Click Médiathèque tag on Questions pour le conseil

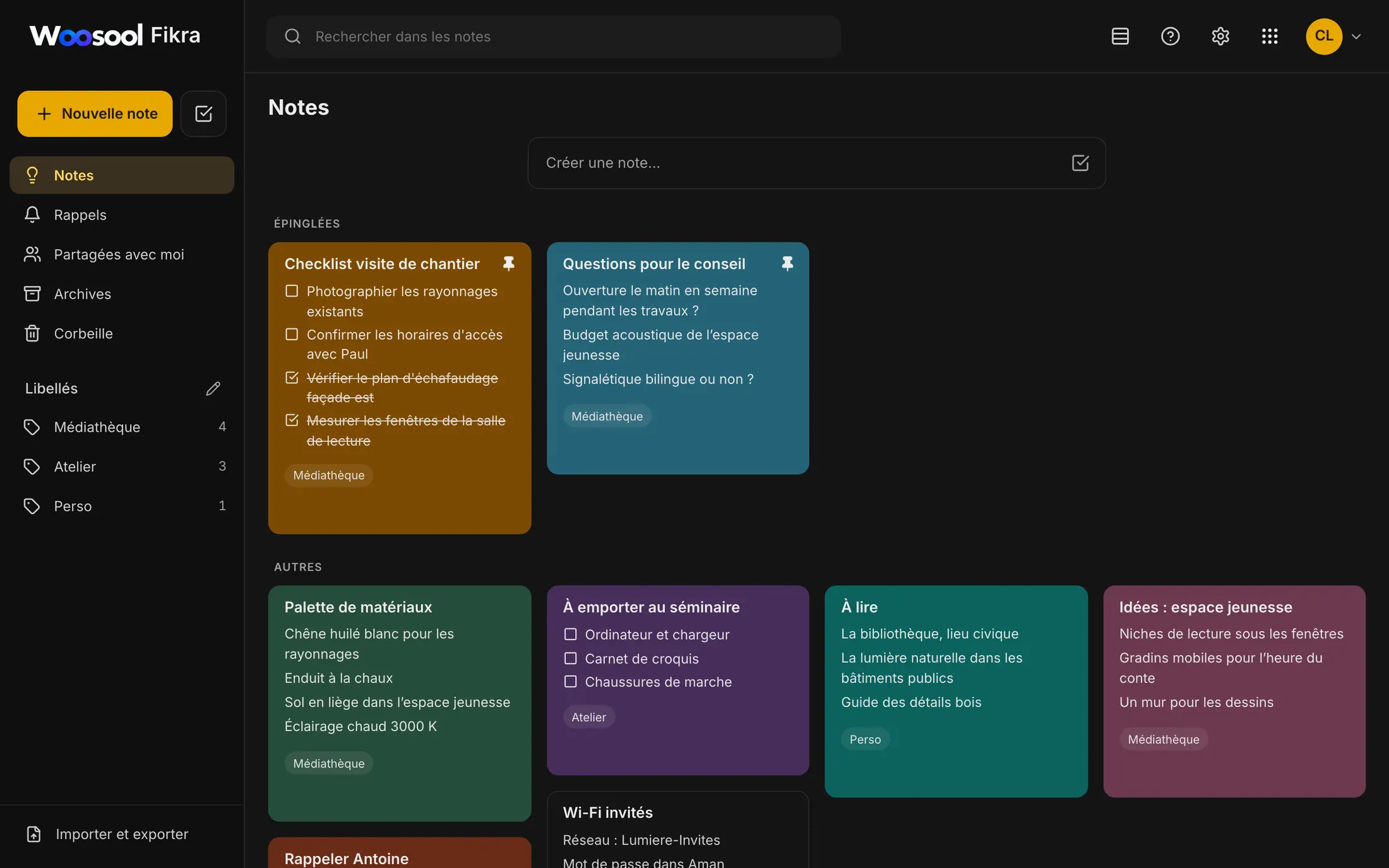click(607, 416)
